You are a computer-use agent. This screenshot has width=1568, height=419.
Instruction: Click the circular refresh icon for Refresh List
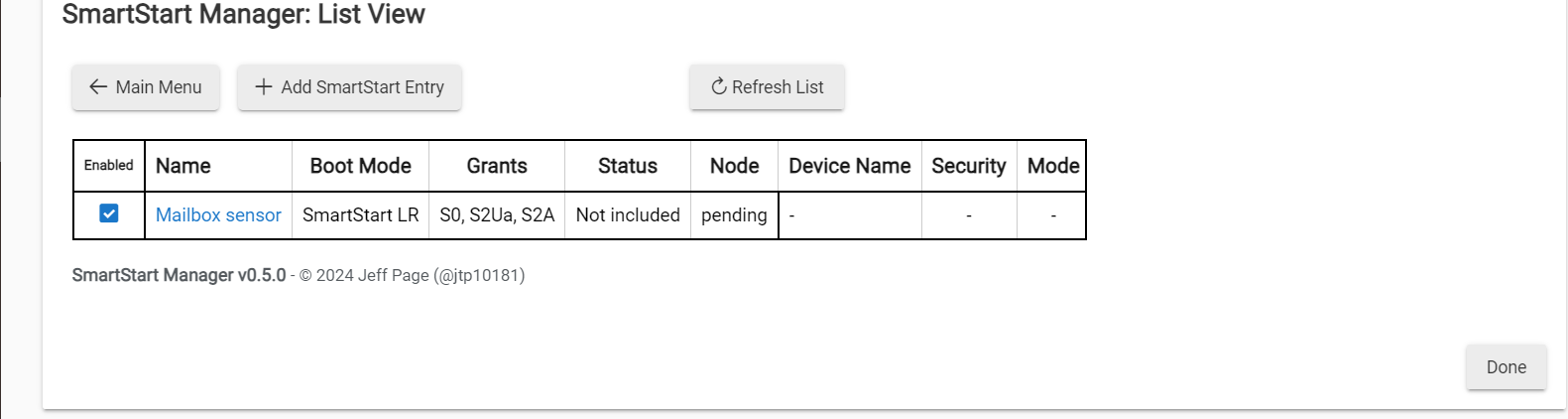719,87
